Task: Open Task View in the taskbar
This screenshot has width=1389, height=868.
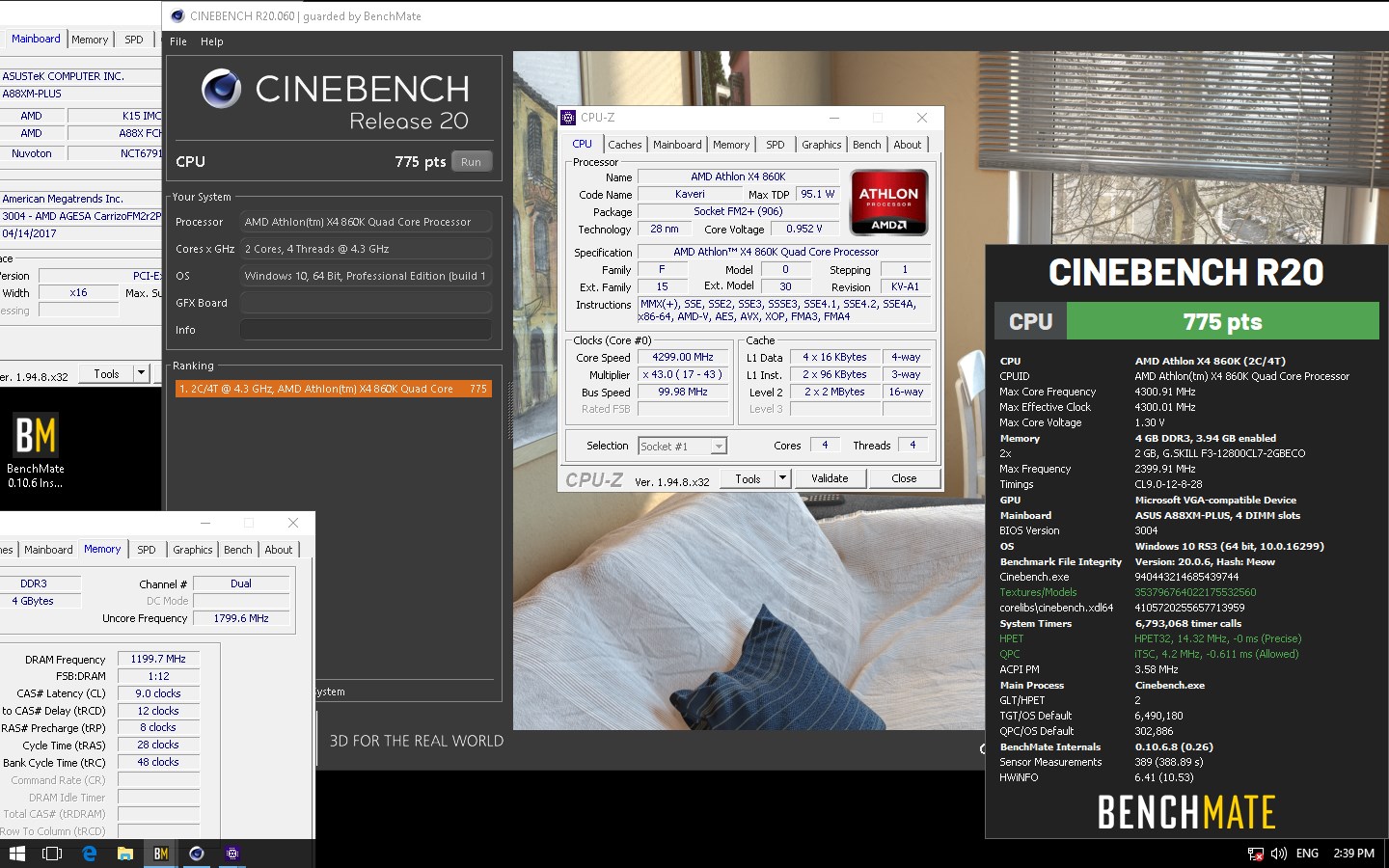Action: 52,854
